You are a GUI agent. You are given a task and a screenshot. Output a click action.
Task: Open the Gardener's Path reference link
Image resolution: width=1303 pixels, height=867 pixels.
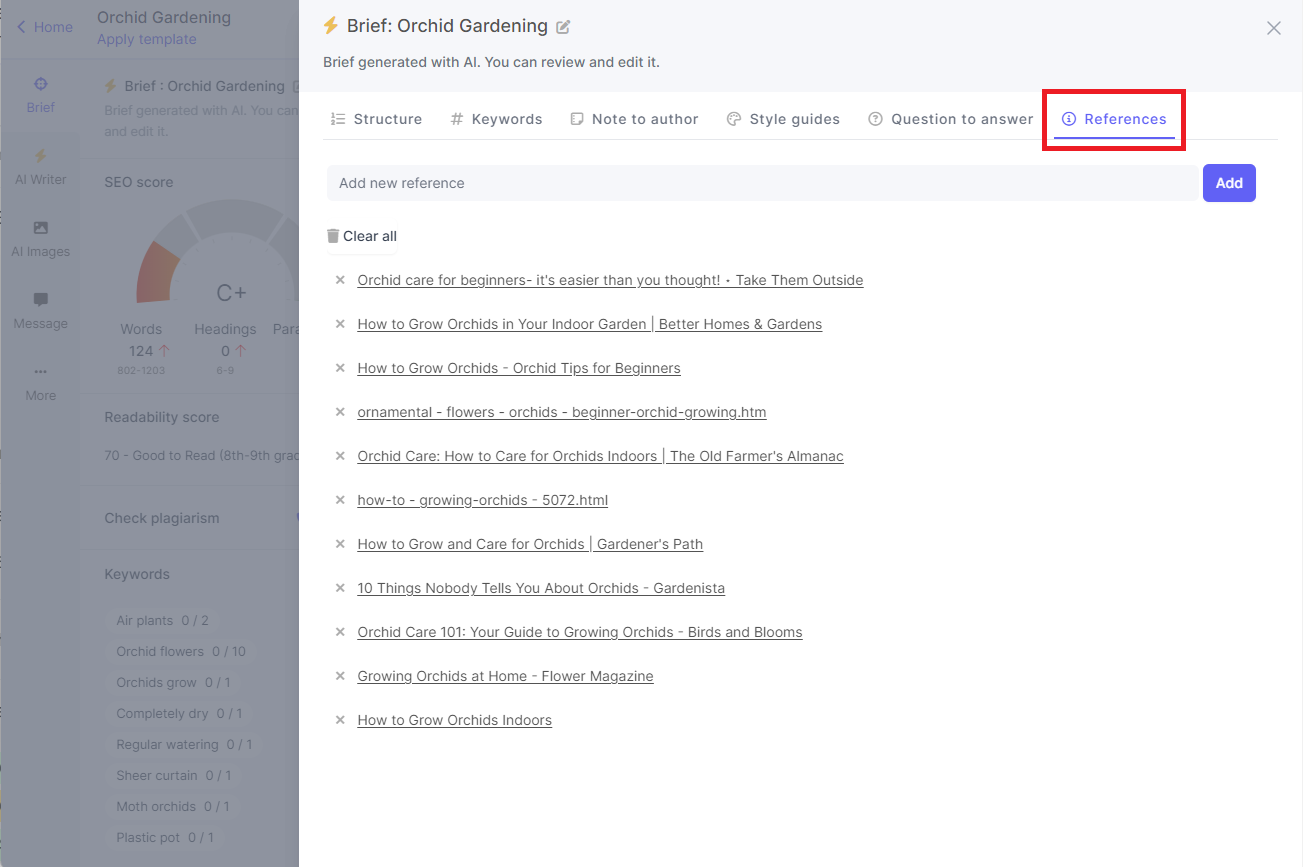(530, 544)
